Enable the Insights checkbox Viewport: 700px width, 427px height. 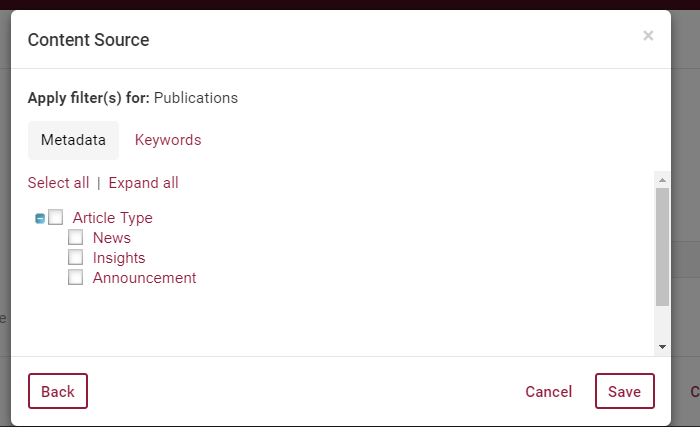(x=76, y=258)
